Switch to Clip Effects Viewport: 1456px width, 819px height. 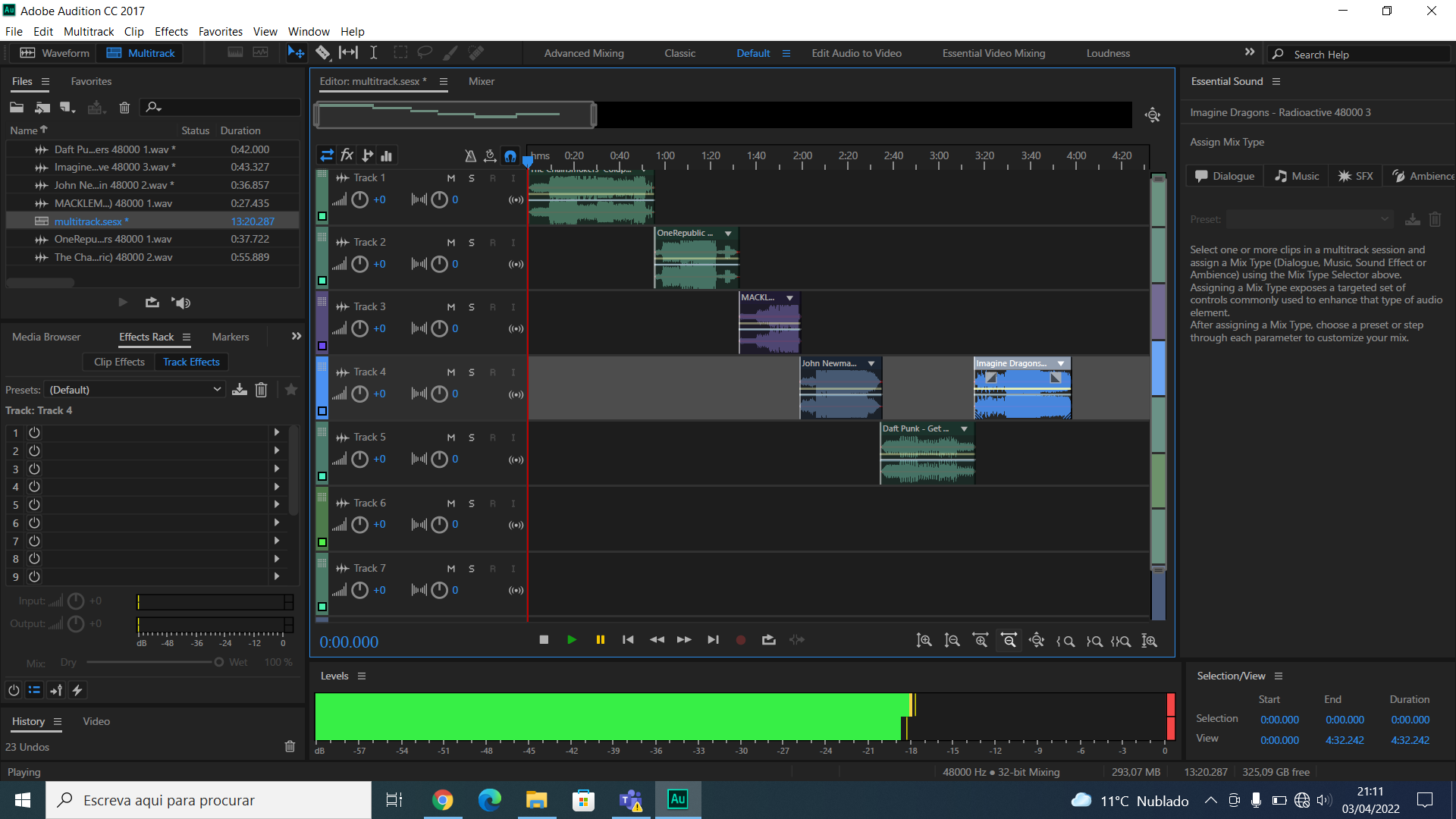pyautogui.click(x=119, y=362)
